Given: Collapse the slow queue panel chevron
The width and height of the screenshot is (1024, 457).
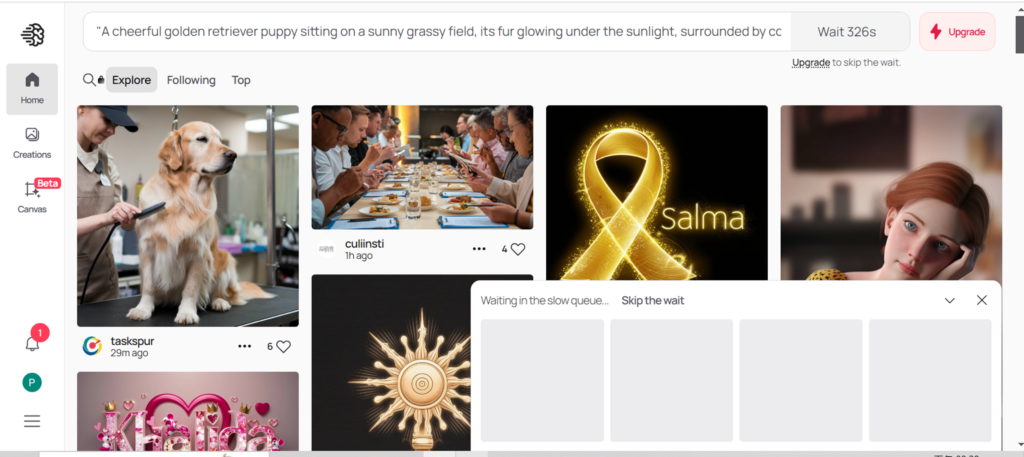Looking at the screenshot, I should tap(950, 300).
